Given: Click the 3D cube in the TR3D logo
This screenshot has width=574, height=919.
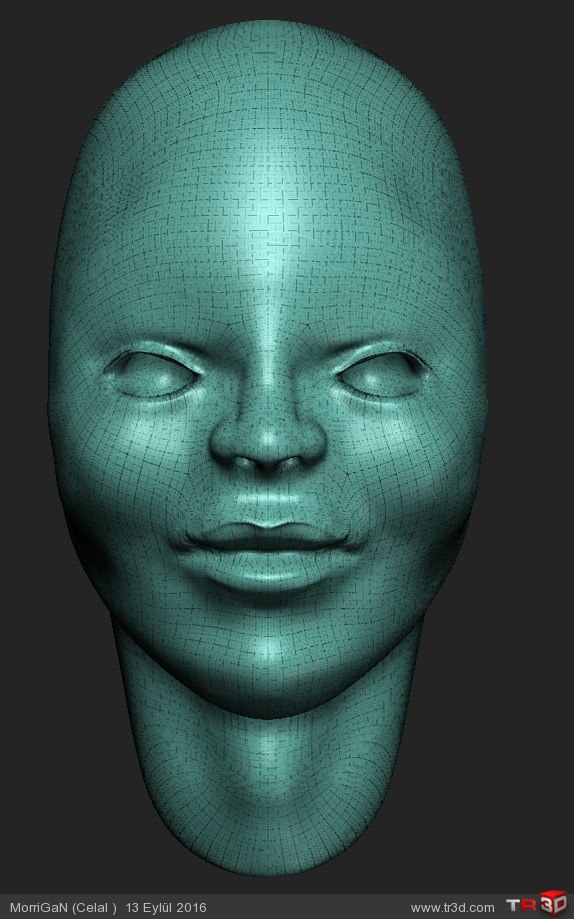Looking at the screenshot, I should (x=553, y=903).
